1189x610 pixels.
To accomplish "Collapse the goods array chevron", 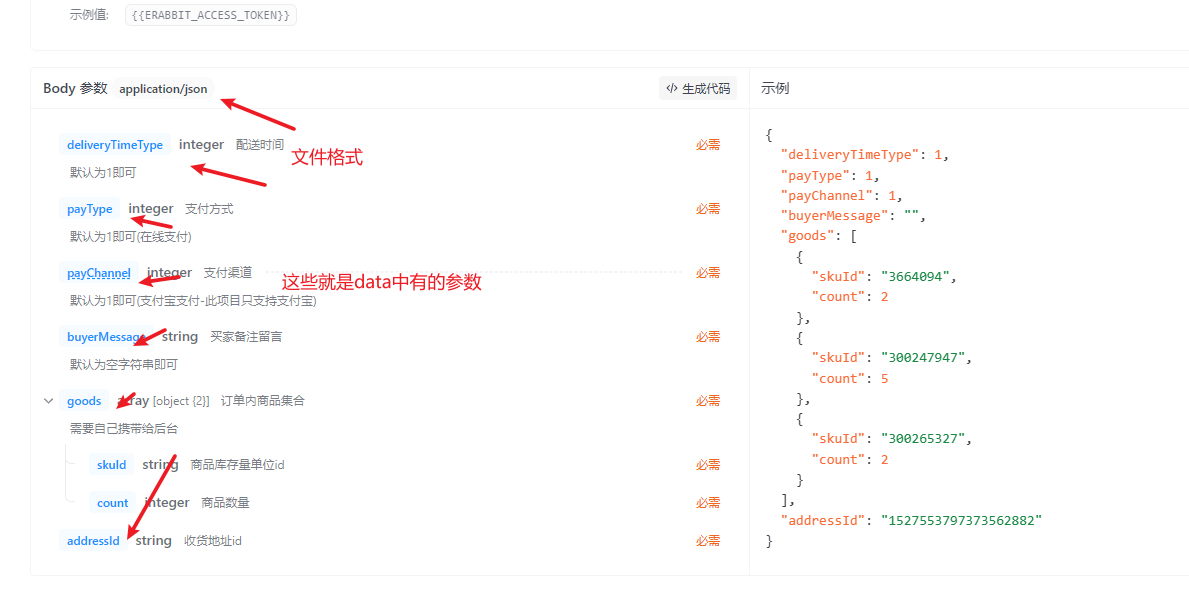I will [49, 401].
